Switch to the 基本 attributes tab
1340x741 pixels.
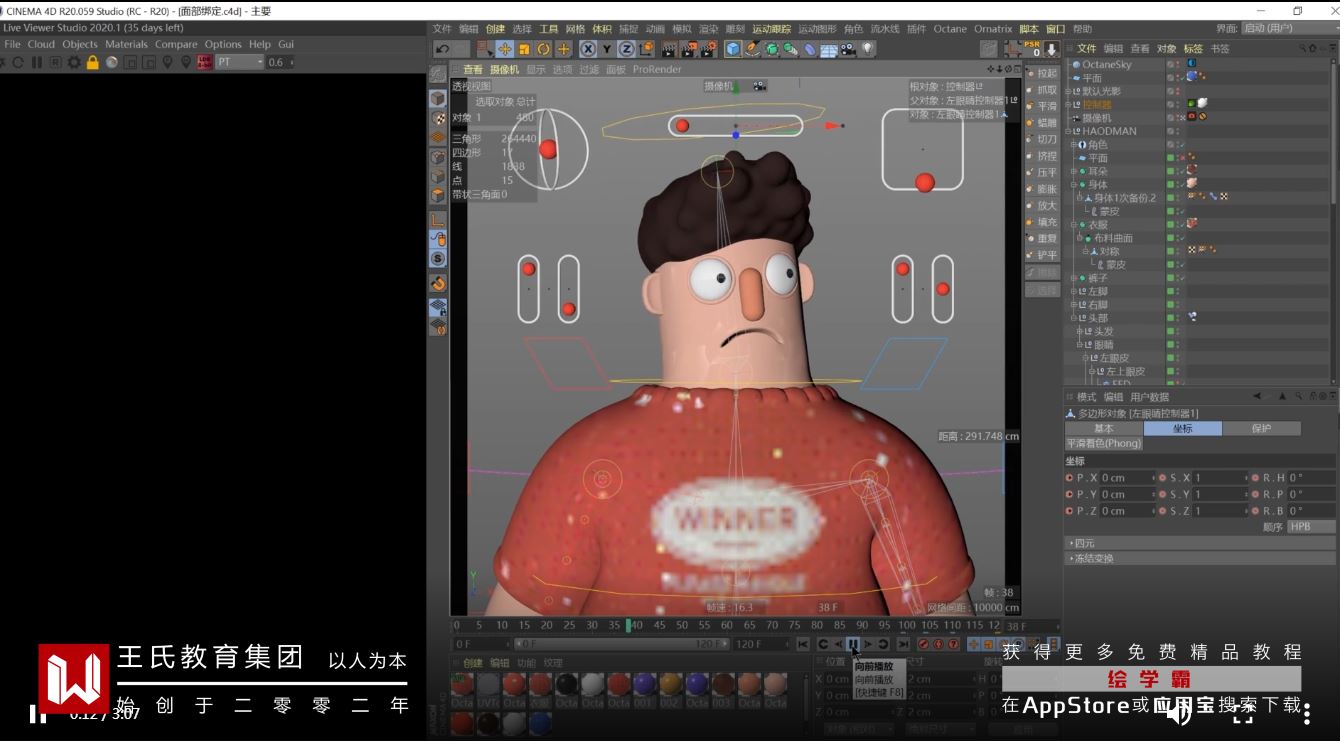point(1103,428)
